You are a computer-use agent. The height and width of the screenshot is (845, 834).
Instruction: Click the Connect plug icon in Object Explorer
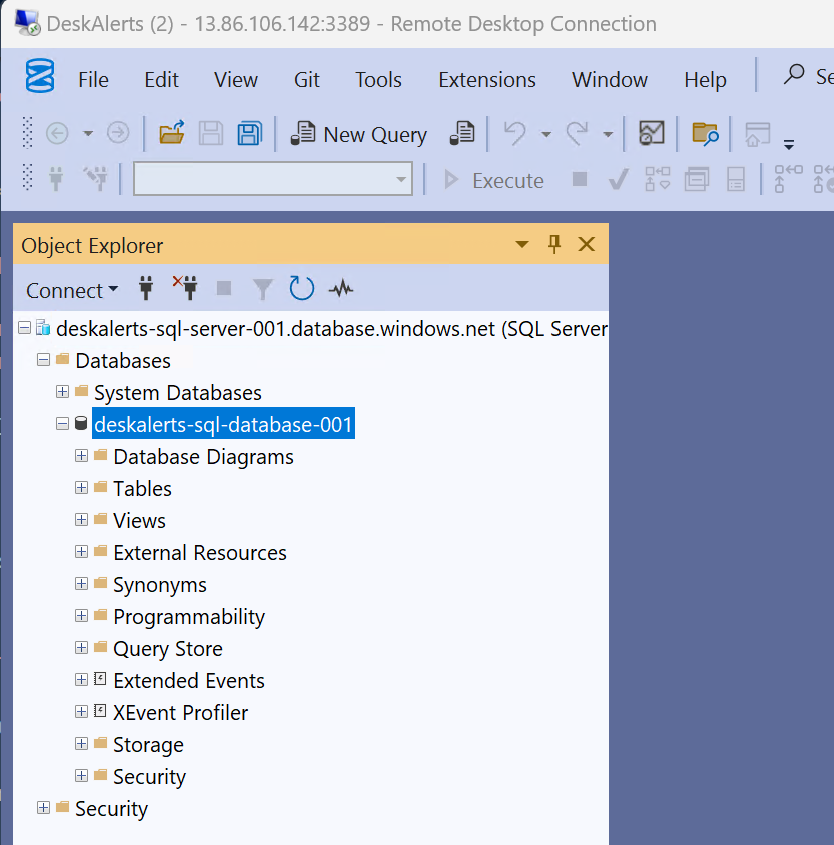(145, 289)
